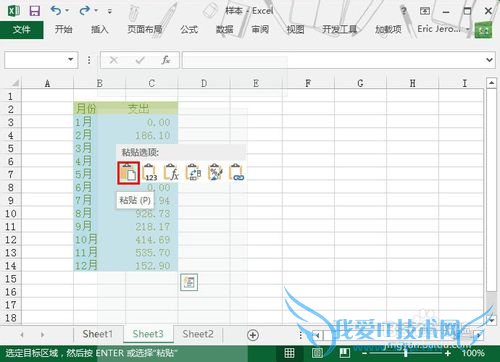This screenshot has height=362, width=500.
Task: Open the 文件 File tab
Action: click(x=22, y=30)
